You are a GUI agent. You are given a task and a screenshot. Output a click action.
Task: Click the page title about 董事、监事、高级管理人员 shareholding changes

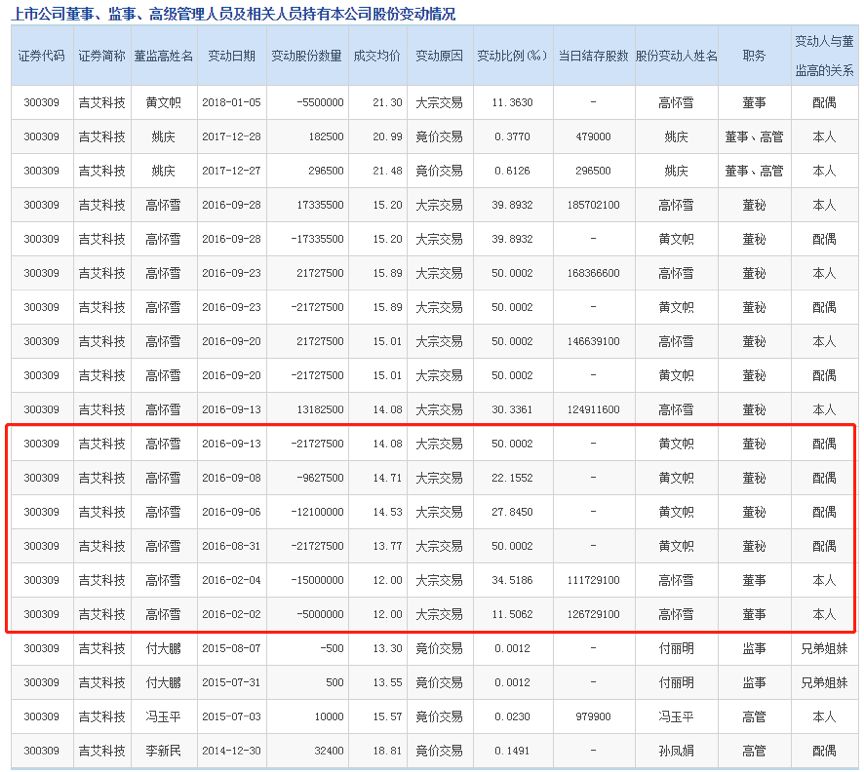coord(233,13)
